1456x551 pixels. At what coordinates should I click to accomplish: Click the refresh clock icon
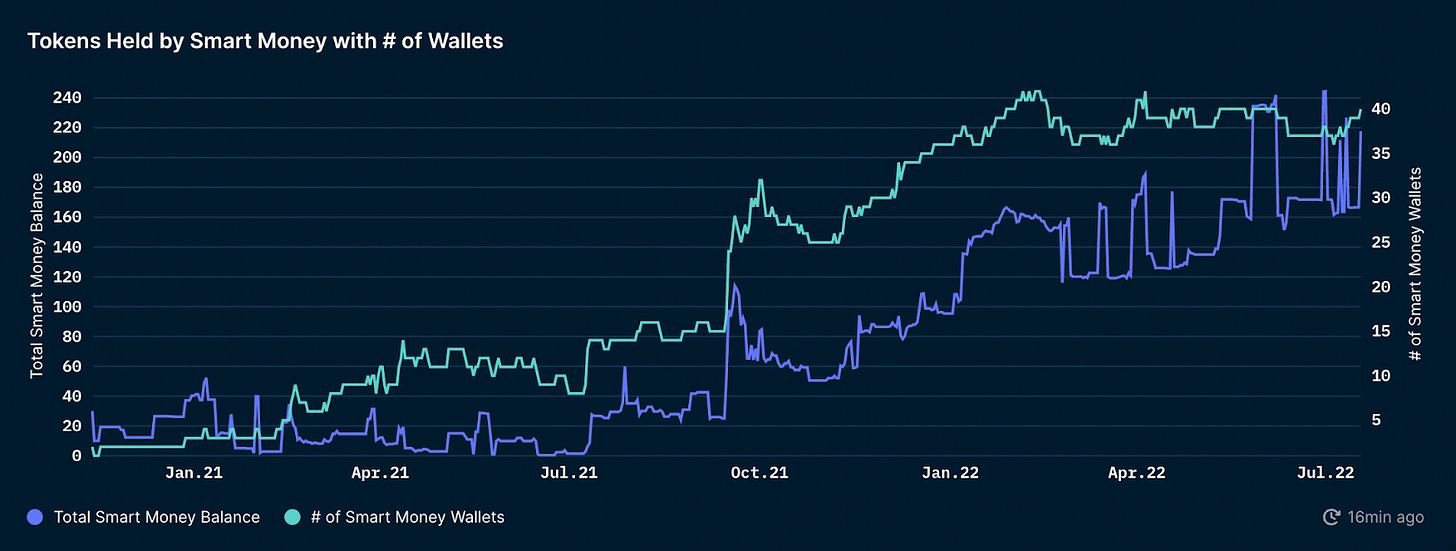1331,517
